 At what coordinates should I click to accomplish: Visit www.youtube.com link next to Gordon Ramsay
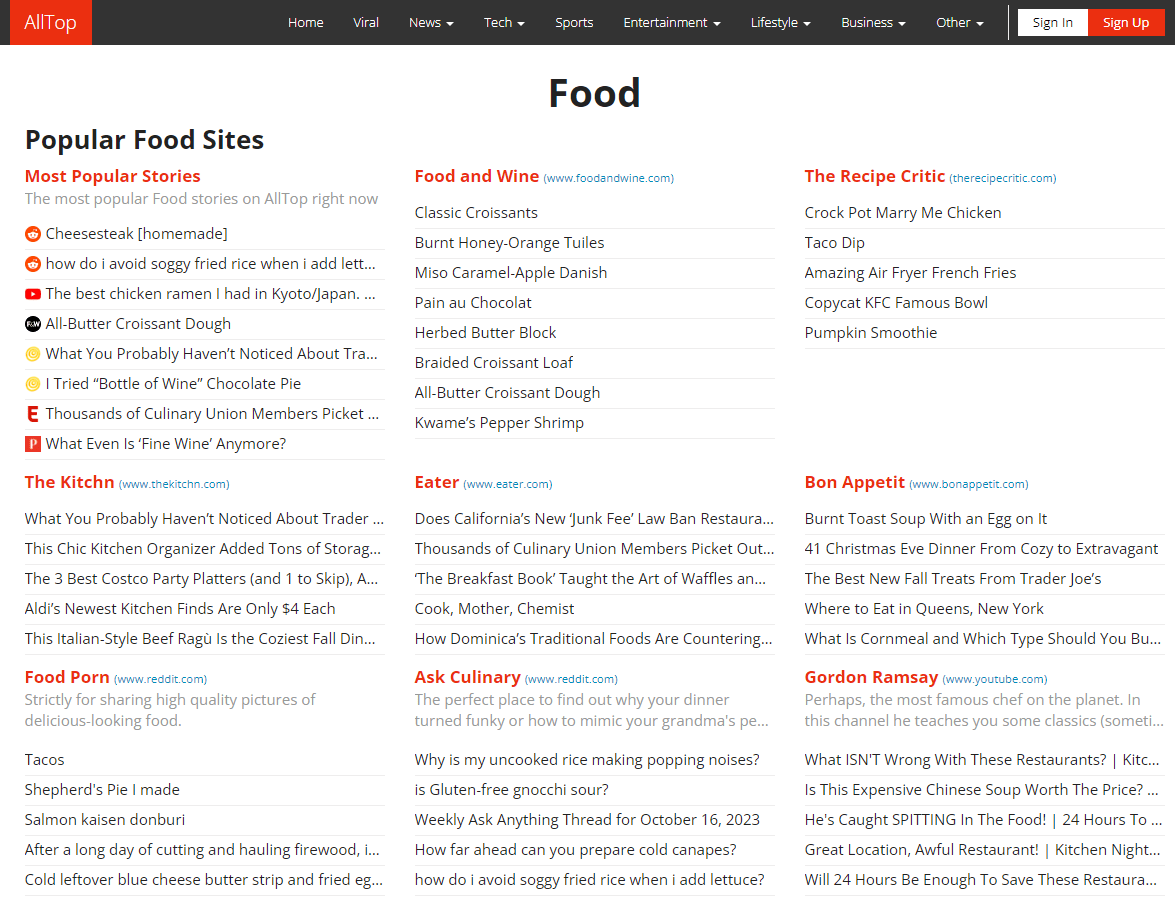pos(994,679)
